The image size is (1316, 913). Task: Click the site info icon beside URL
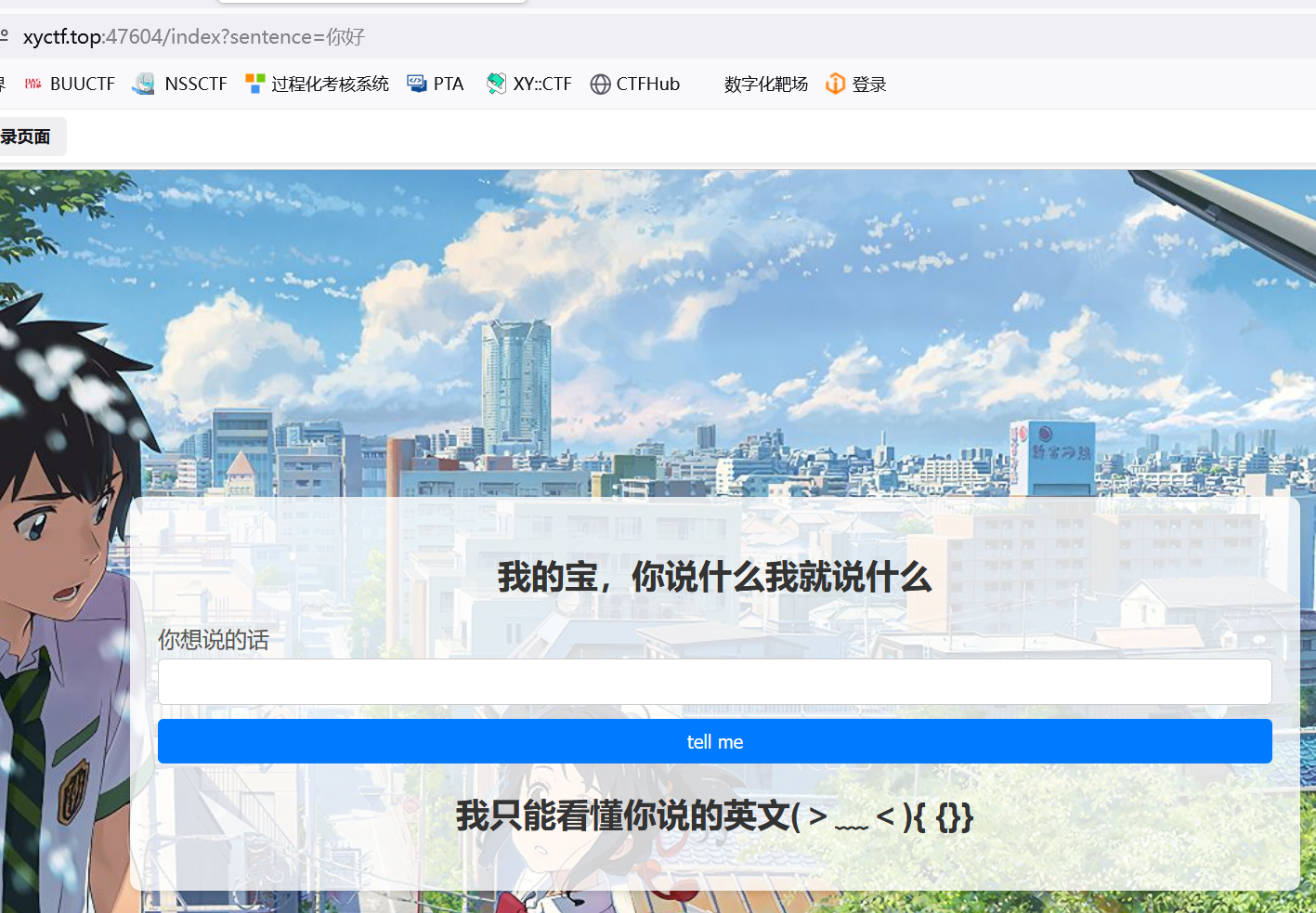pos(5,36)
